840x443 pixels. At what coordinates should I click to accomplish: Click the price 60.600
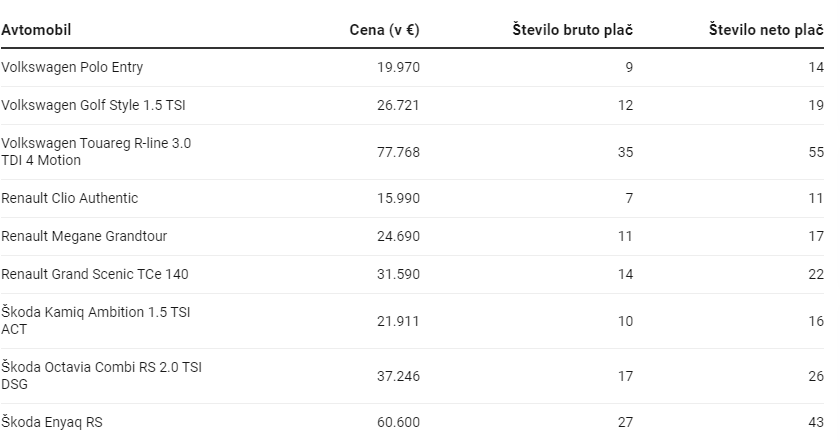(x=398, y=422)
